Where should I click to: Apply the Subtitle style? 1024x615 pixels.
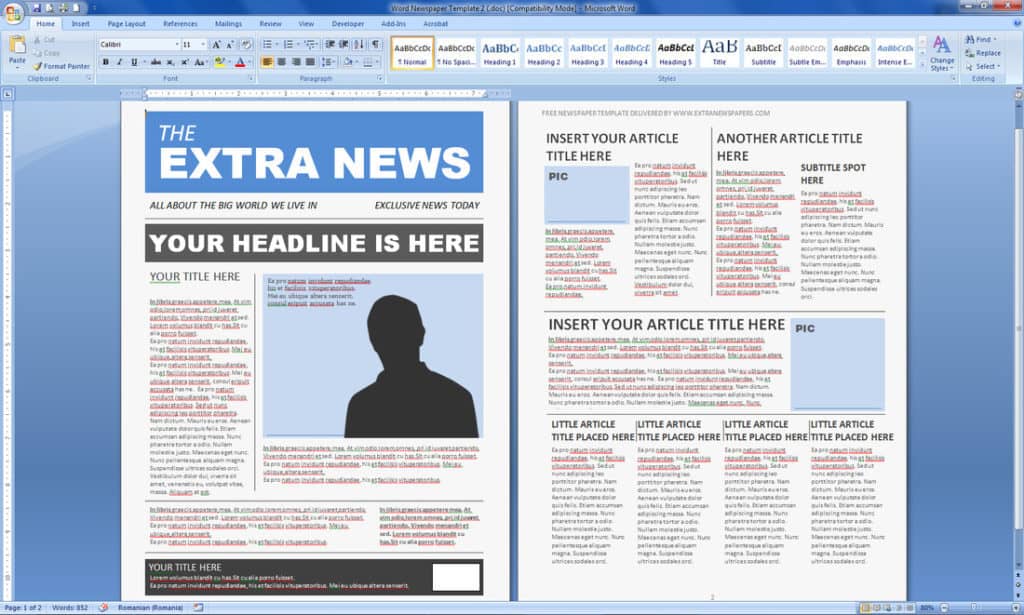(763, 53)
